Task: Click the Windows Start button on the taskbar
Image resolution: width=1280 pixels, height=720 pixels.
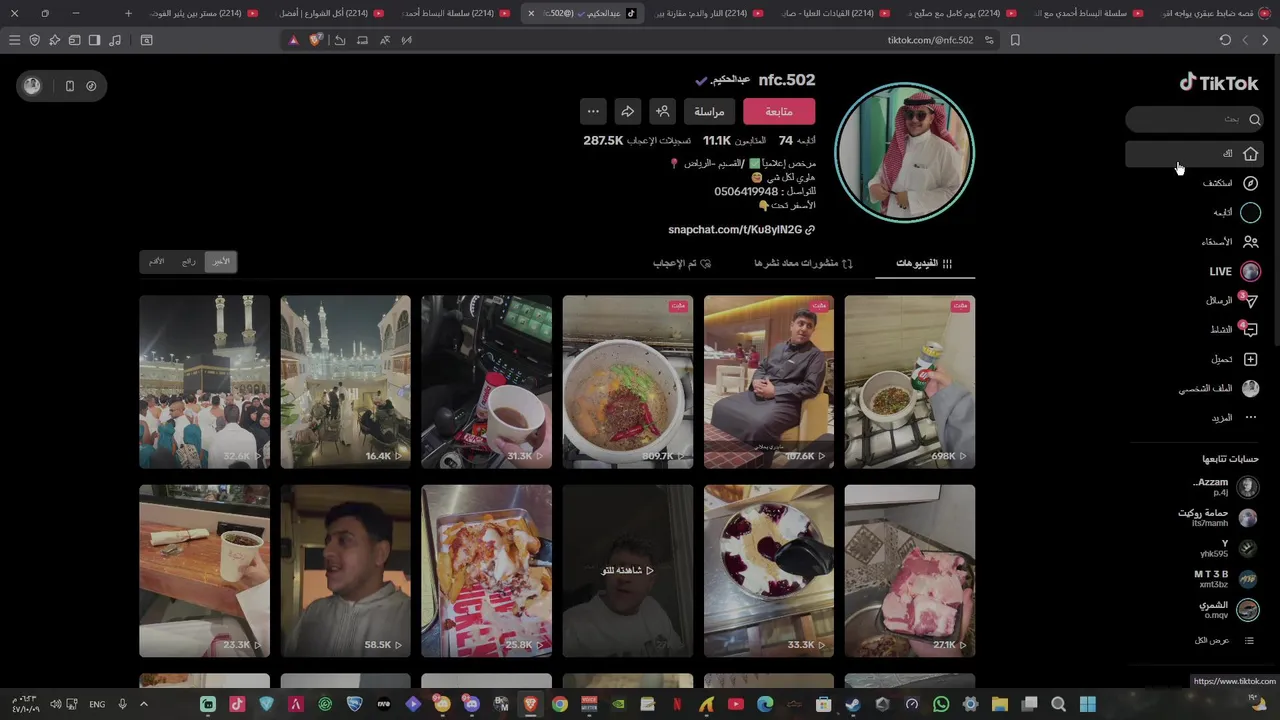Action: [x=1088, y=704]
